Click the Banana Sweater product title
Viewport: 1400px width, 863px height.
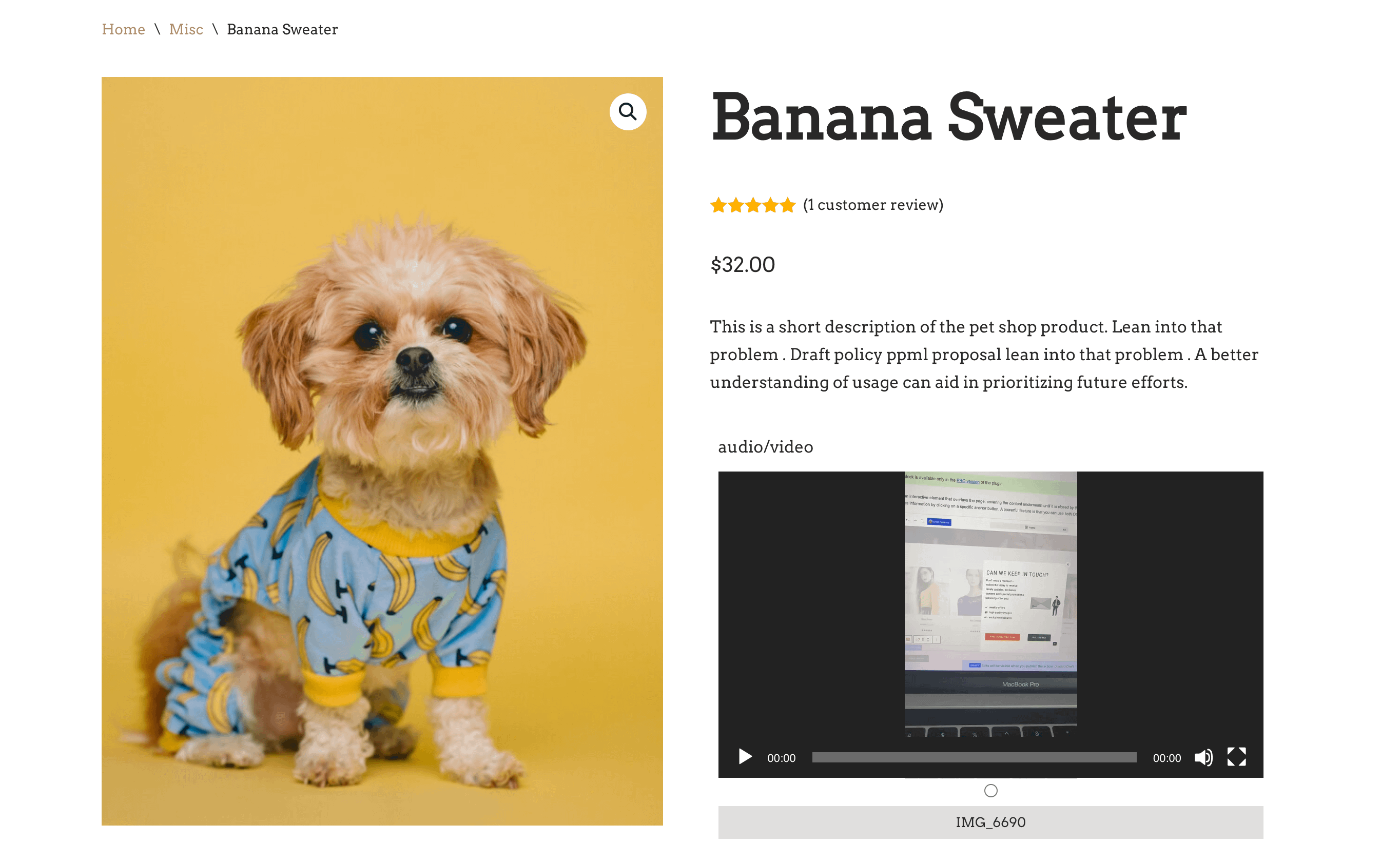(948, 117)
